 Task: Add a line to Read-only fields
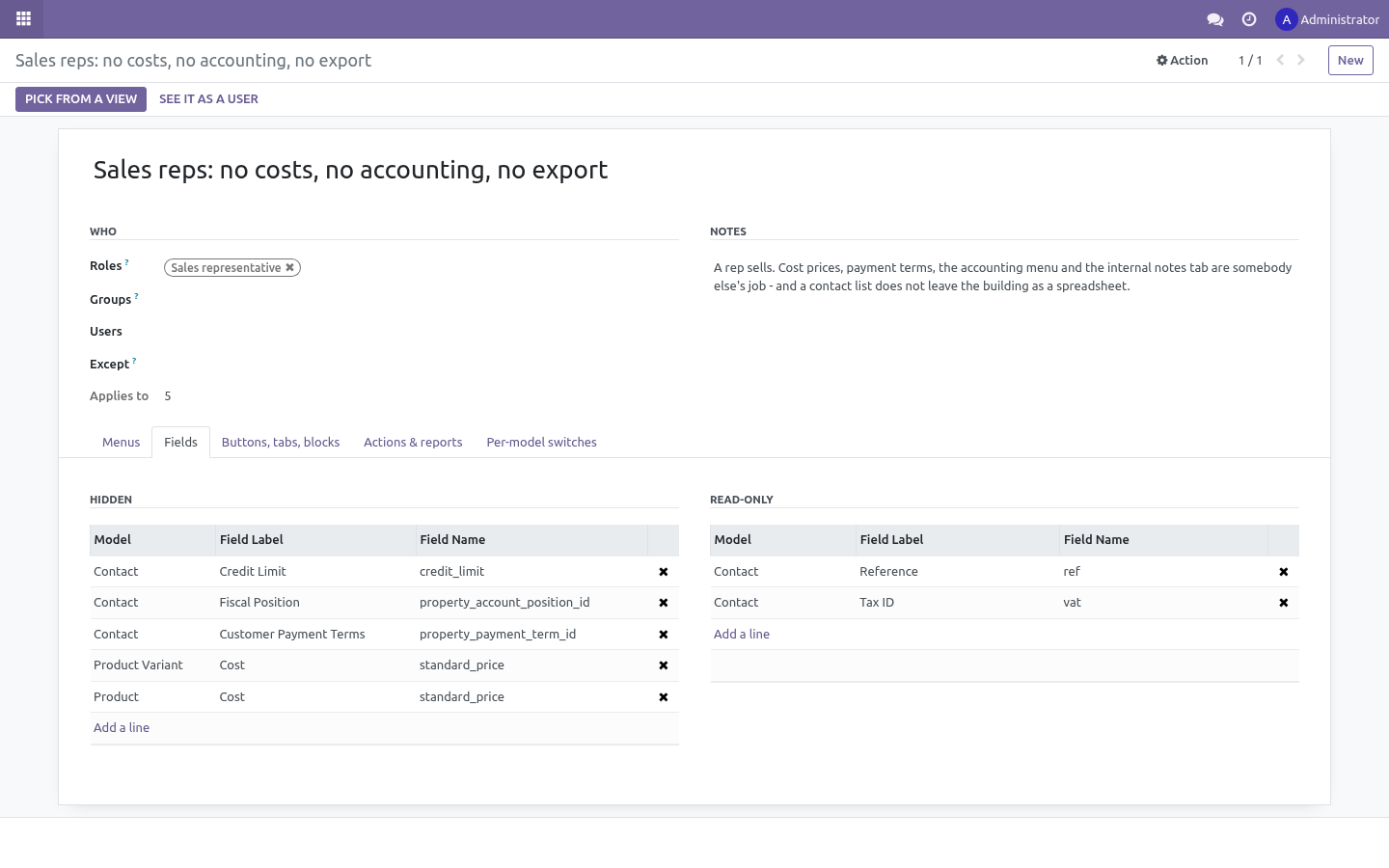click(742, 635)
